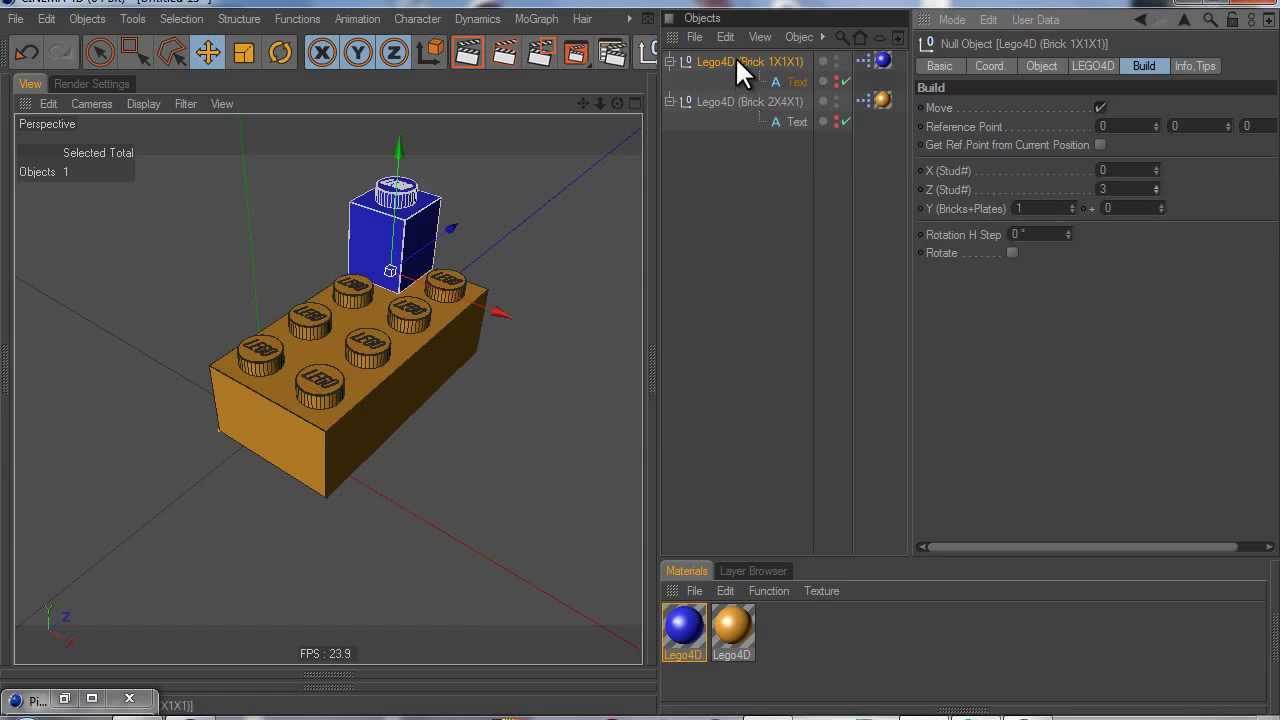Screen dimensions: 1280x720
Task: Select the Live Selection tool
Action: (x=99, y=52)
